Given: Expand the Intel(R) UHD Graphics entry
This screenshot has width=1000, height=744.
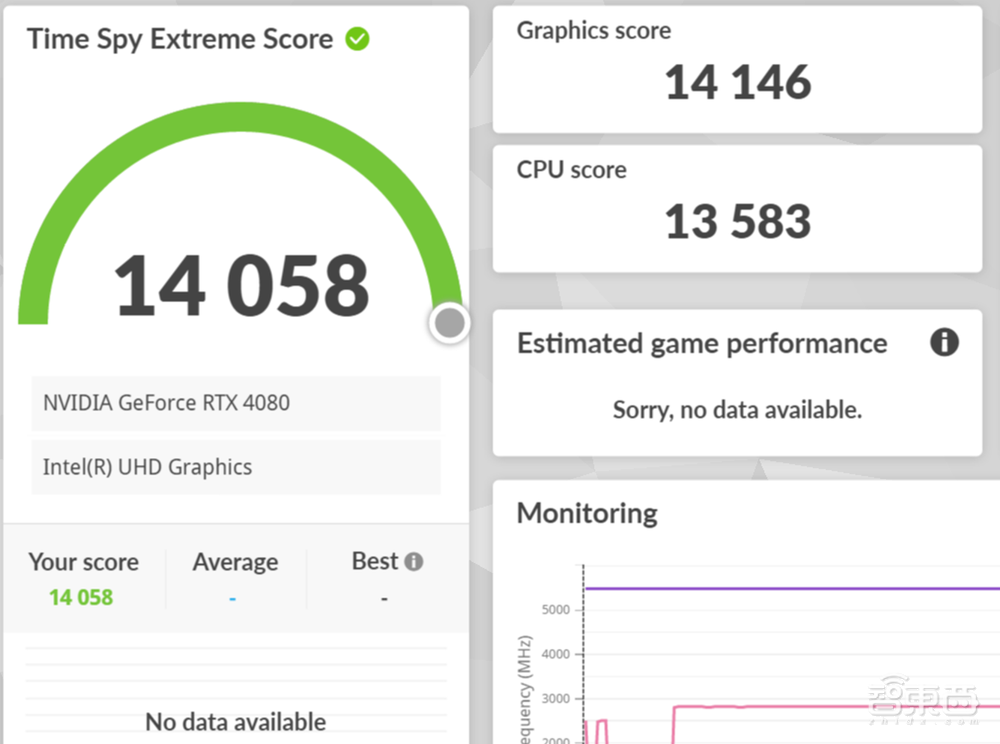Looking at the screenshot, I should 236,467.
